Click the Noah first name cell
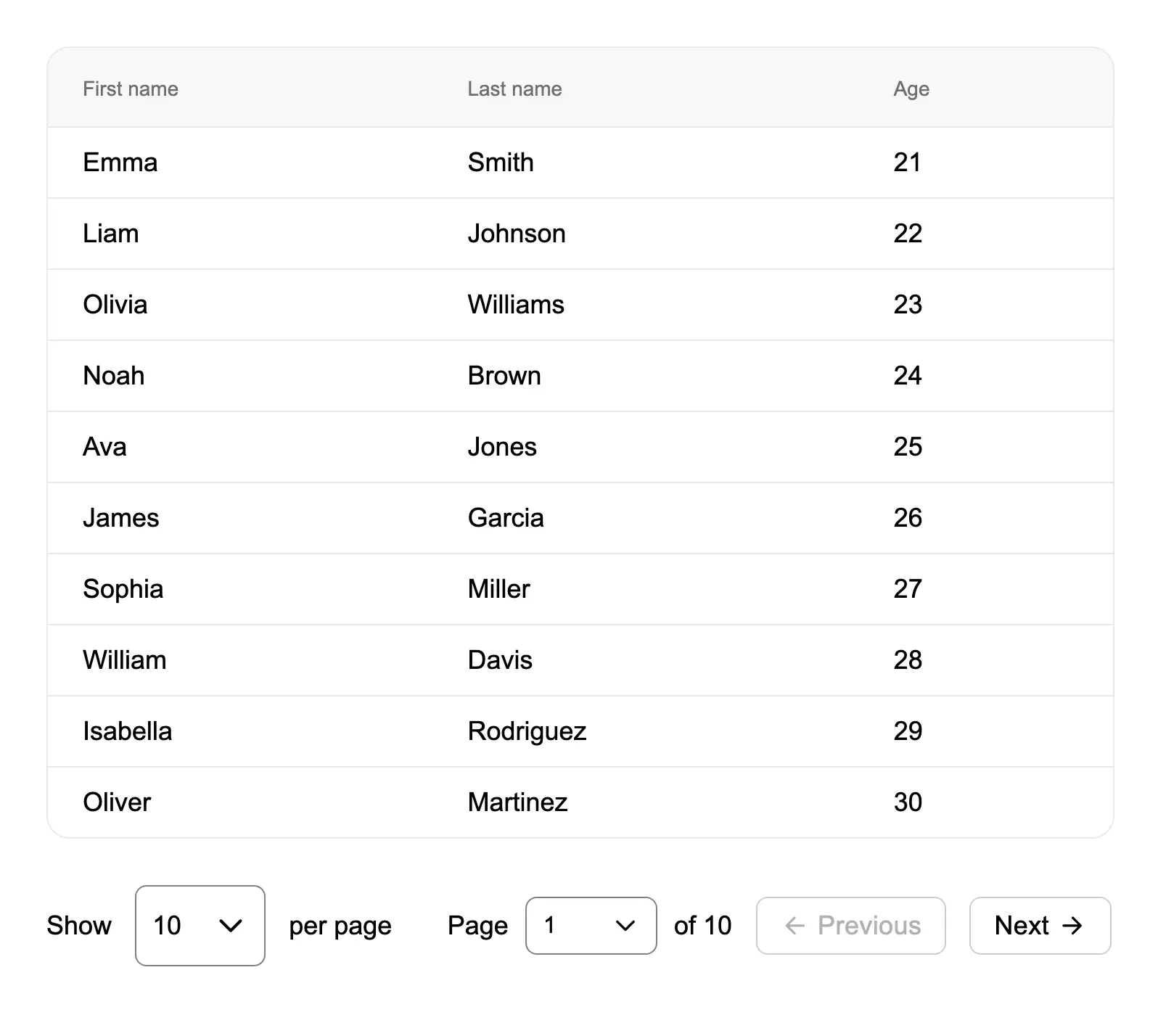 point(114,376)
